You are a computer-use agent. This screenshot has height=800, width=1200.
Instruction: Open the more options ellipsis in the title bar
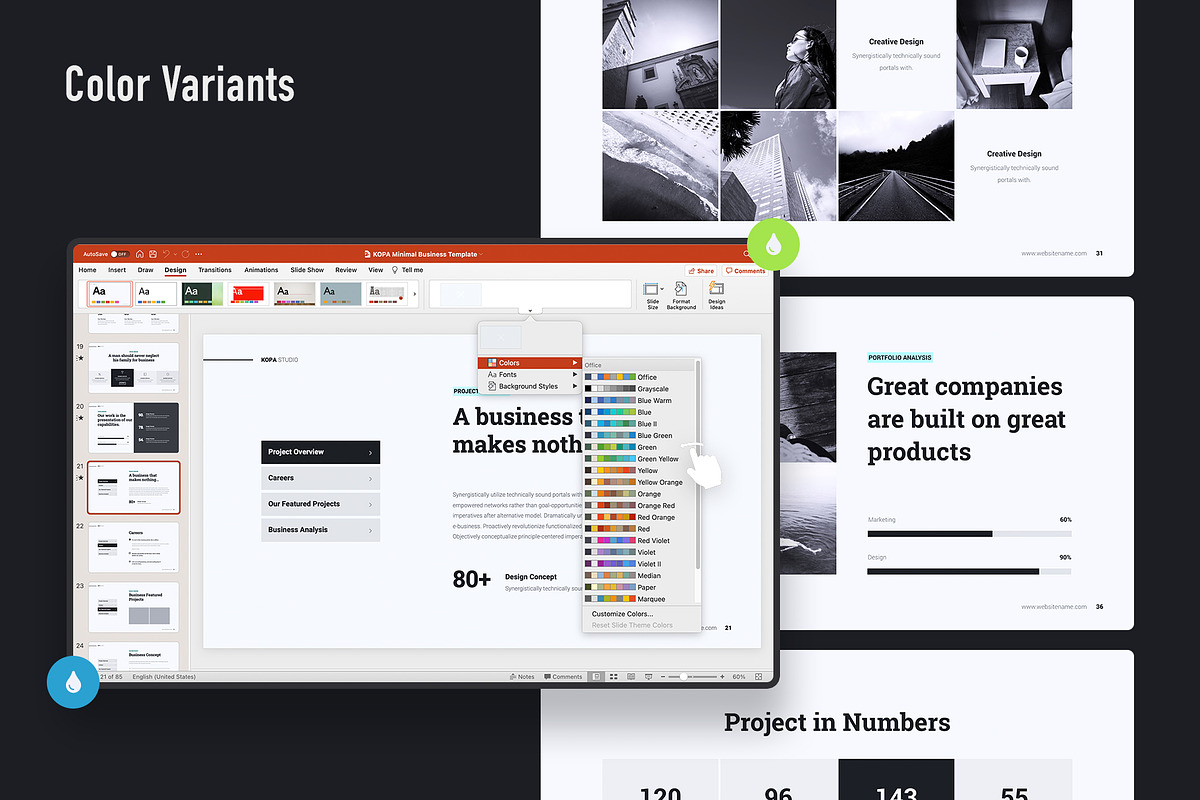click(198, 254)
